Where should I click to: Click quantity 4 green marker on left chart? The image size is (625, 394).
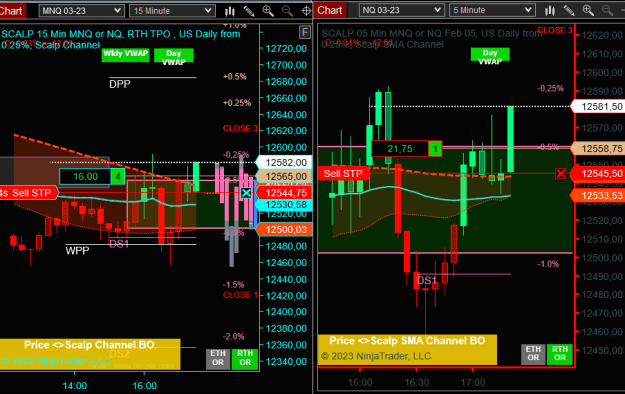(118, 177)
